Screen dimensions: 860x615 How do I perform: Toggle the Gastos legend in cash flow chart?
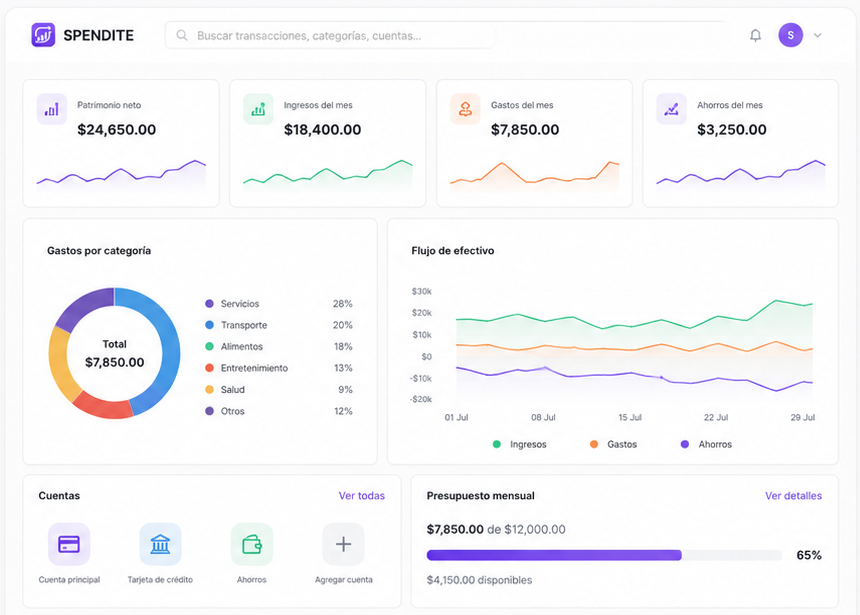pyautogui.click(x=613, y=444)
